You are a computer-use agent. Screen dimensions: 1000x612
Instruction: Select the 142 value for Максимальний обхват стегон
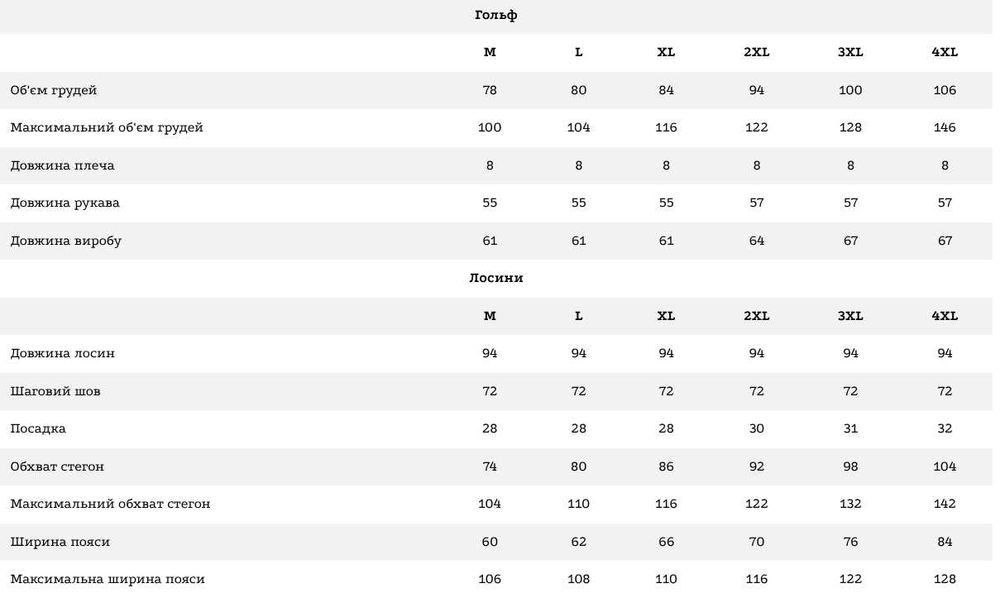tap(944, 504)
